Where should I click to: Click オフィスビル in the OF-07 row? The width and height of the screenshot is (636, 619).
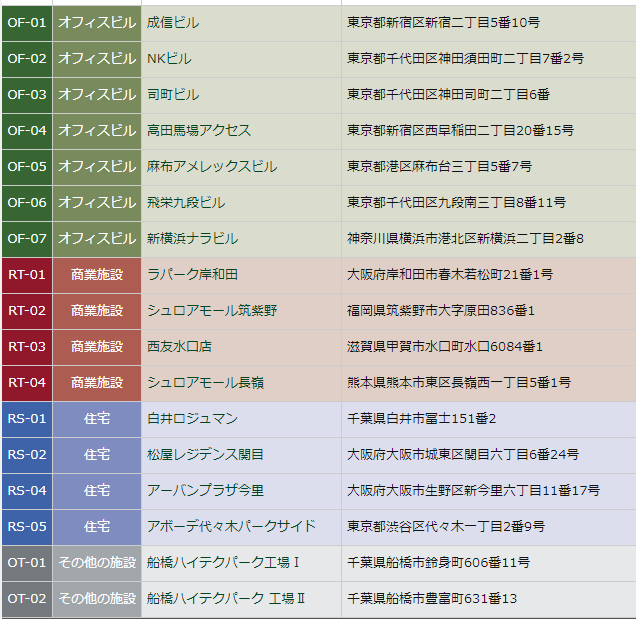(x=97, y=239)
